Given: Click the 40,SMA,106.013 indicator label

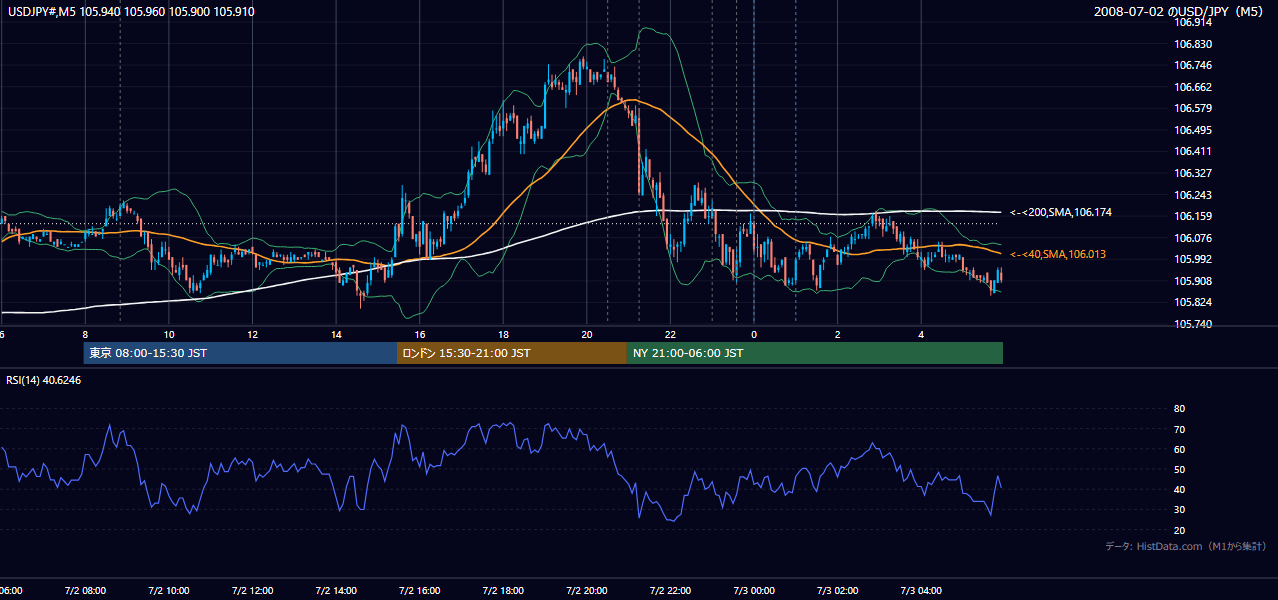Looking at the screenshot, I should [1058, 255].
